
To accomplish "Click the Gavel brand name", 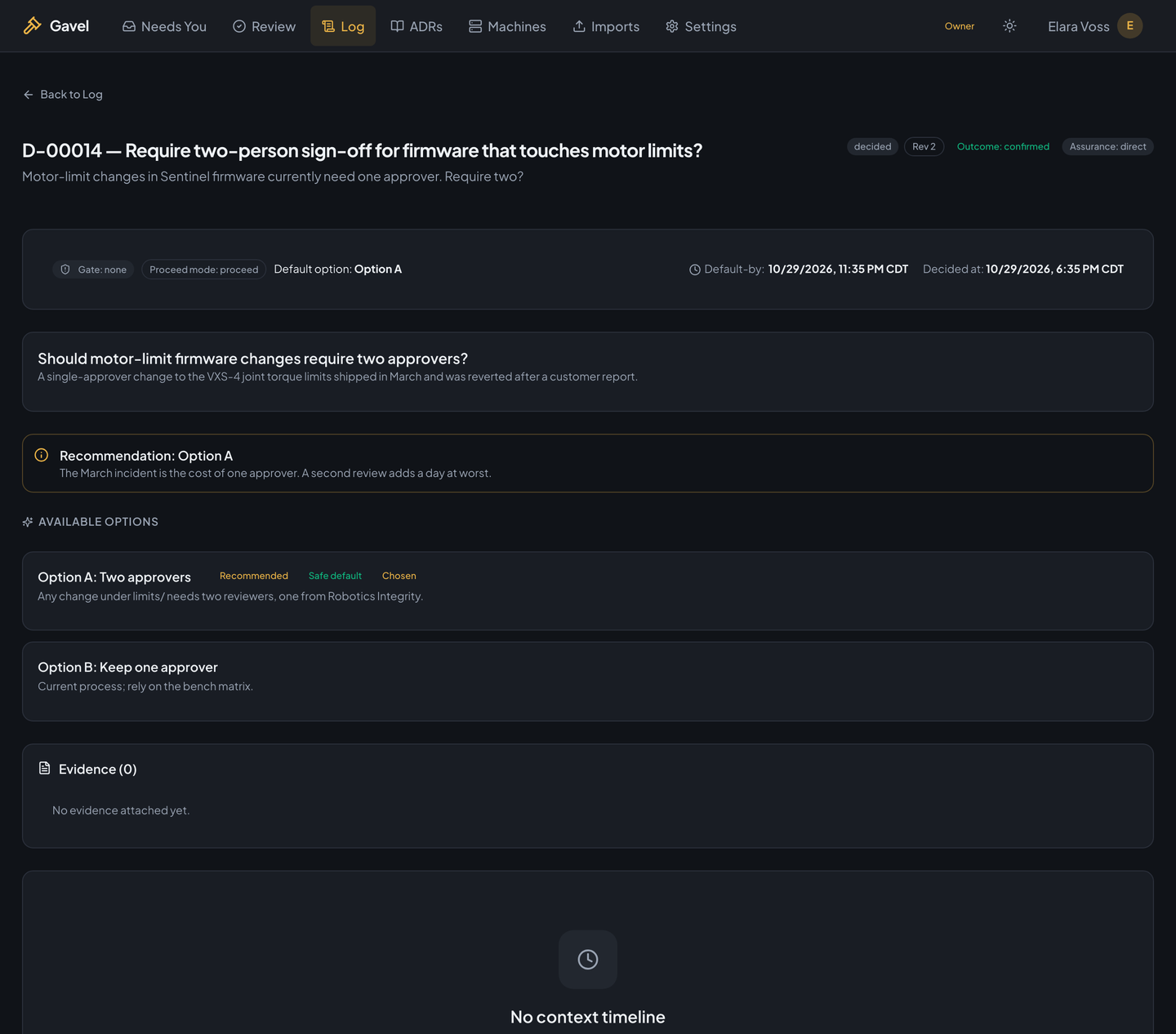I will (x=69, y=26).
